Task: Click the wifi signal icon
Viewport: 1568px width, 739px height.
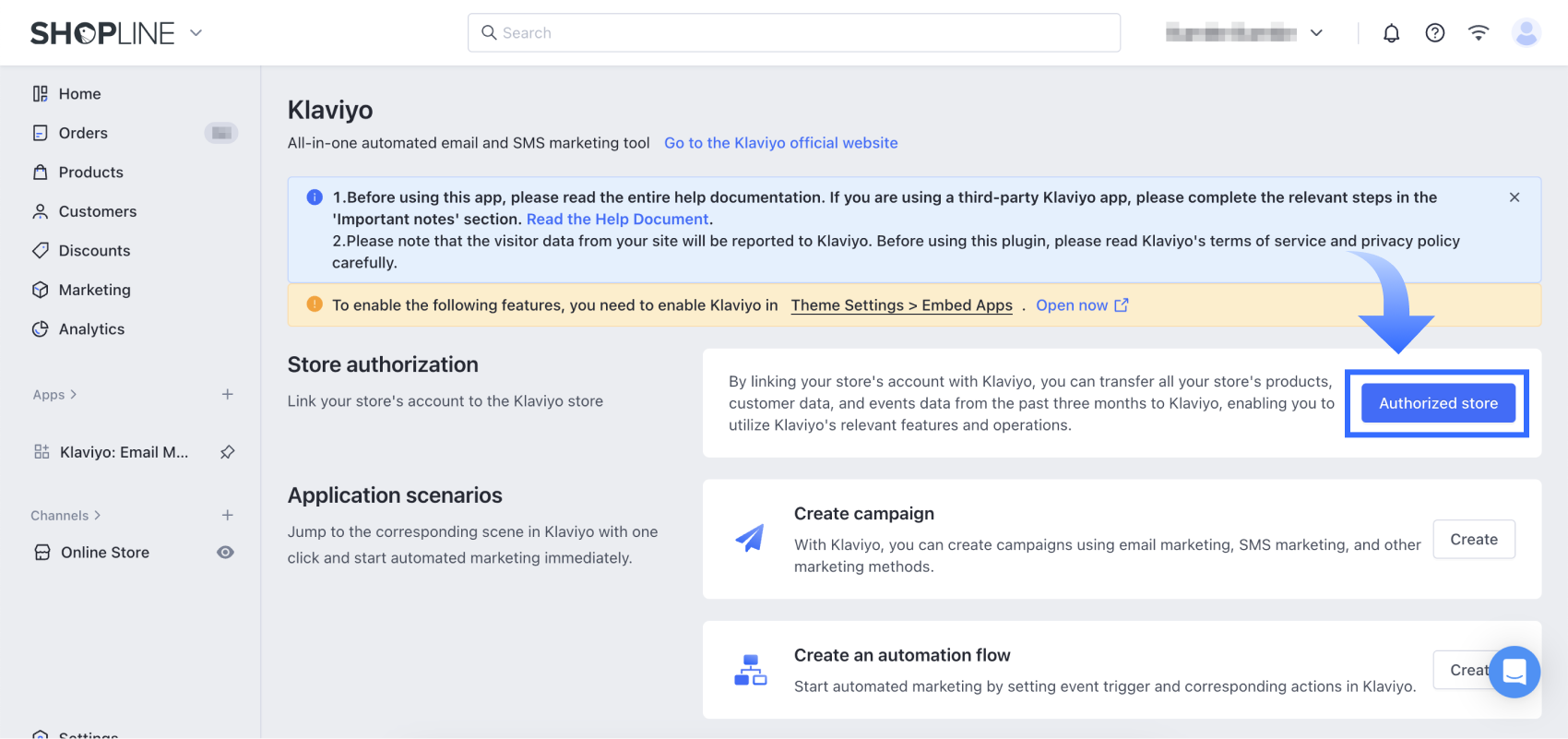Action: click(1479, 33)
